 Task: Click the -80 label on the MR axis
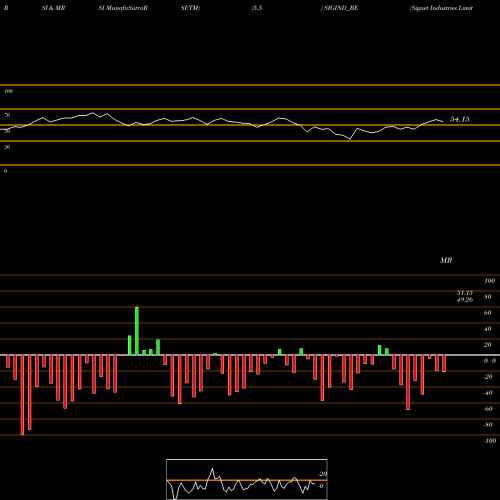coord(488,425)
